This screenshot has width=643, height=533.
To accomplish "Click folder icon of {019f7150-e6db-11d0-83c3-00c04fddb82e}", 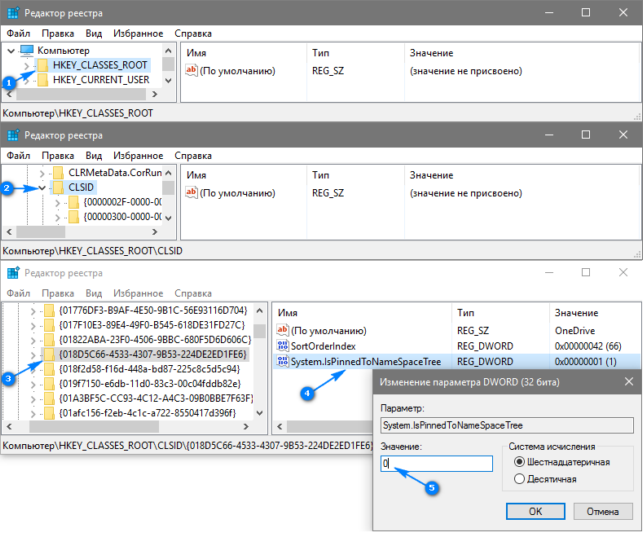I will (x=49, y=384).
